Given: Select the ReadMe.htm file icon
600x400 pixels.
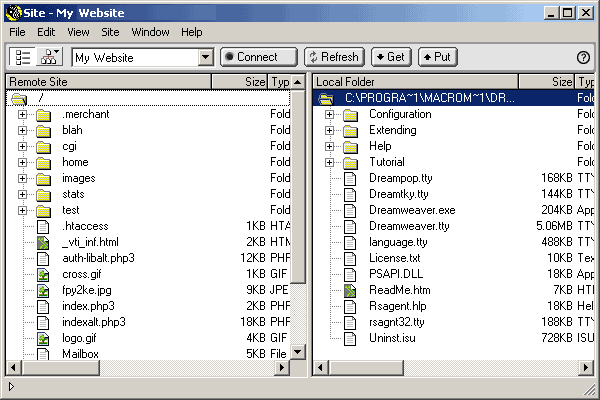Looking at the screenshot, I should [349, 290].
